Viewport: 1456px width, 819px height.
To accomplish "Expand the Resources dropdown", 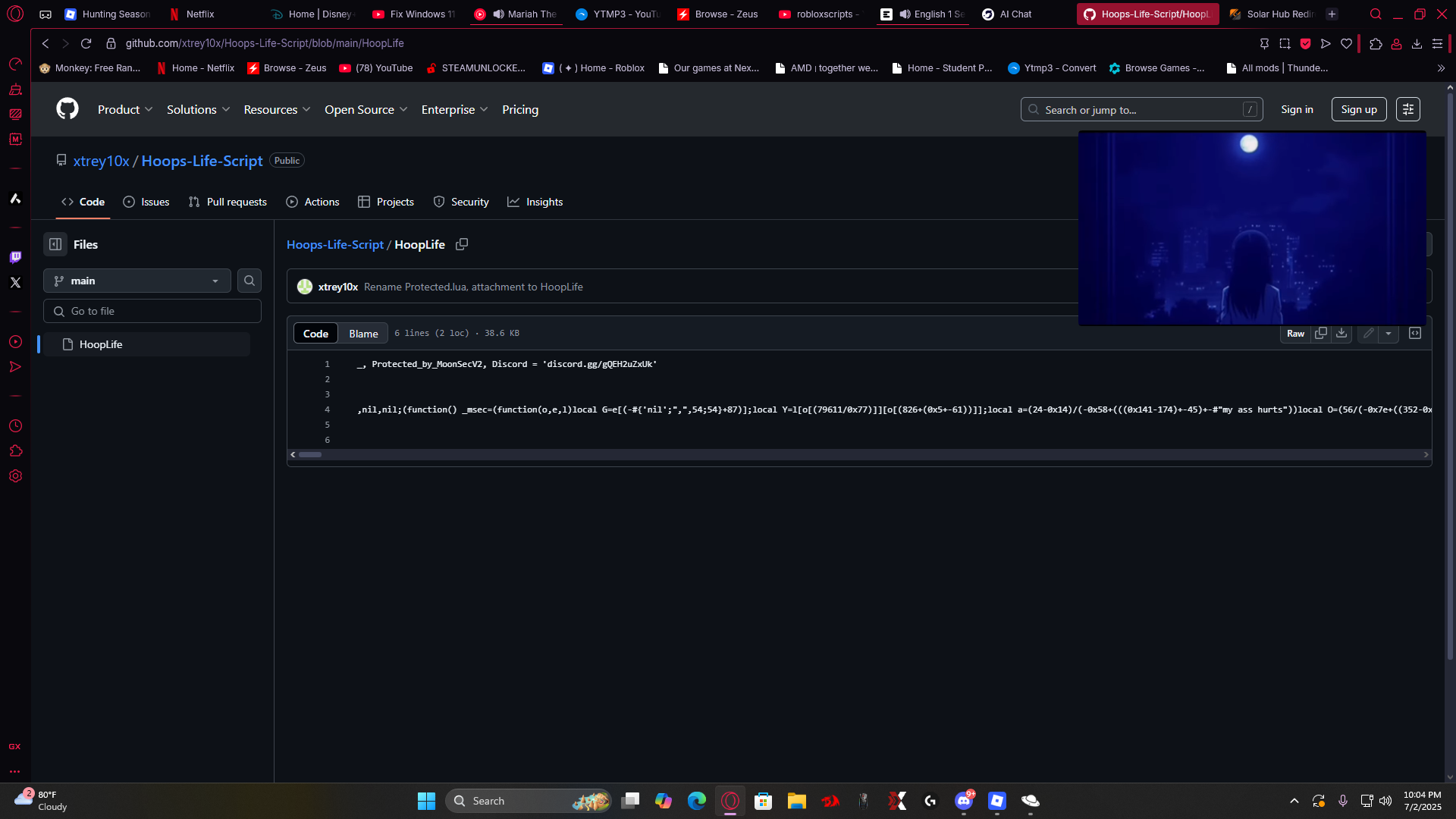I will coord(277,109).
